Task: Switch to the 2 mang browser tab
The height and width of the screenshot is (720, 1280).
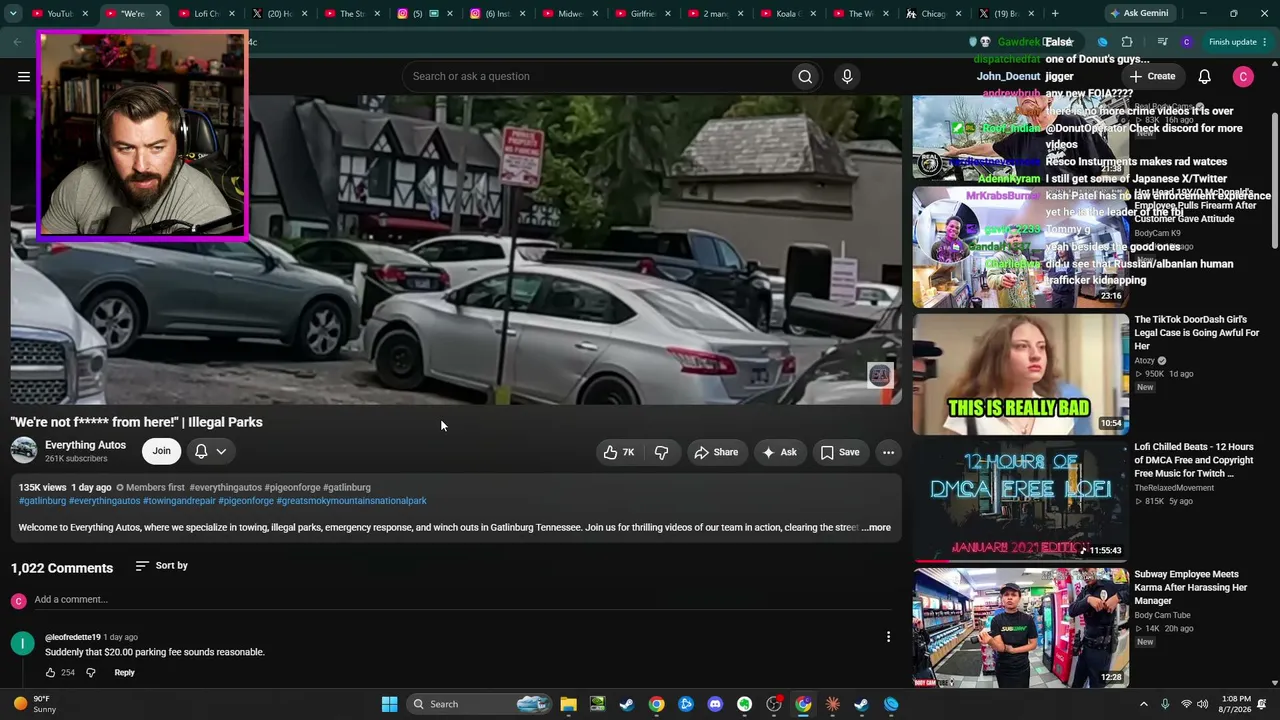Action: (716, 14)
